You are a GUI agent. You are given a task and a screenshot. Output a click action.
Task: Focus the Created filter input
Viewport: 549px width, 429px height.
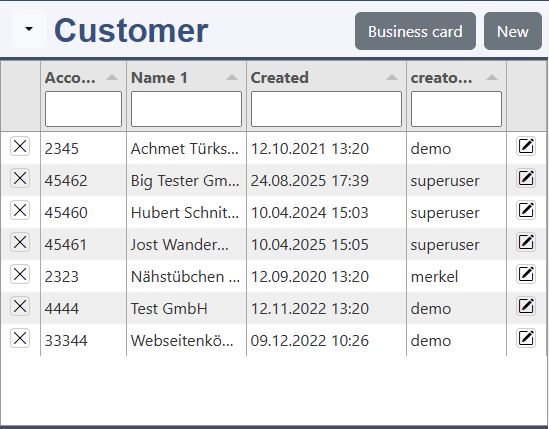326,109
